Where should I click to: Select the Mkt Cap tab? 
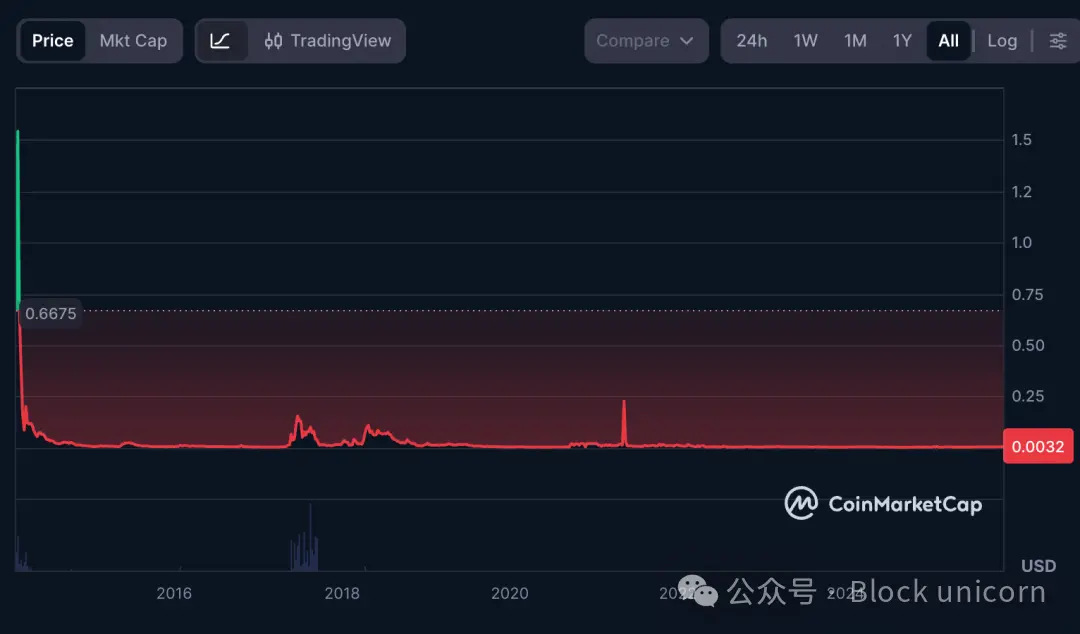click(133, 41)
